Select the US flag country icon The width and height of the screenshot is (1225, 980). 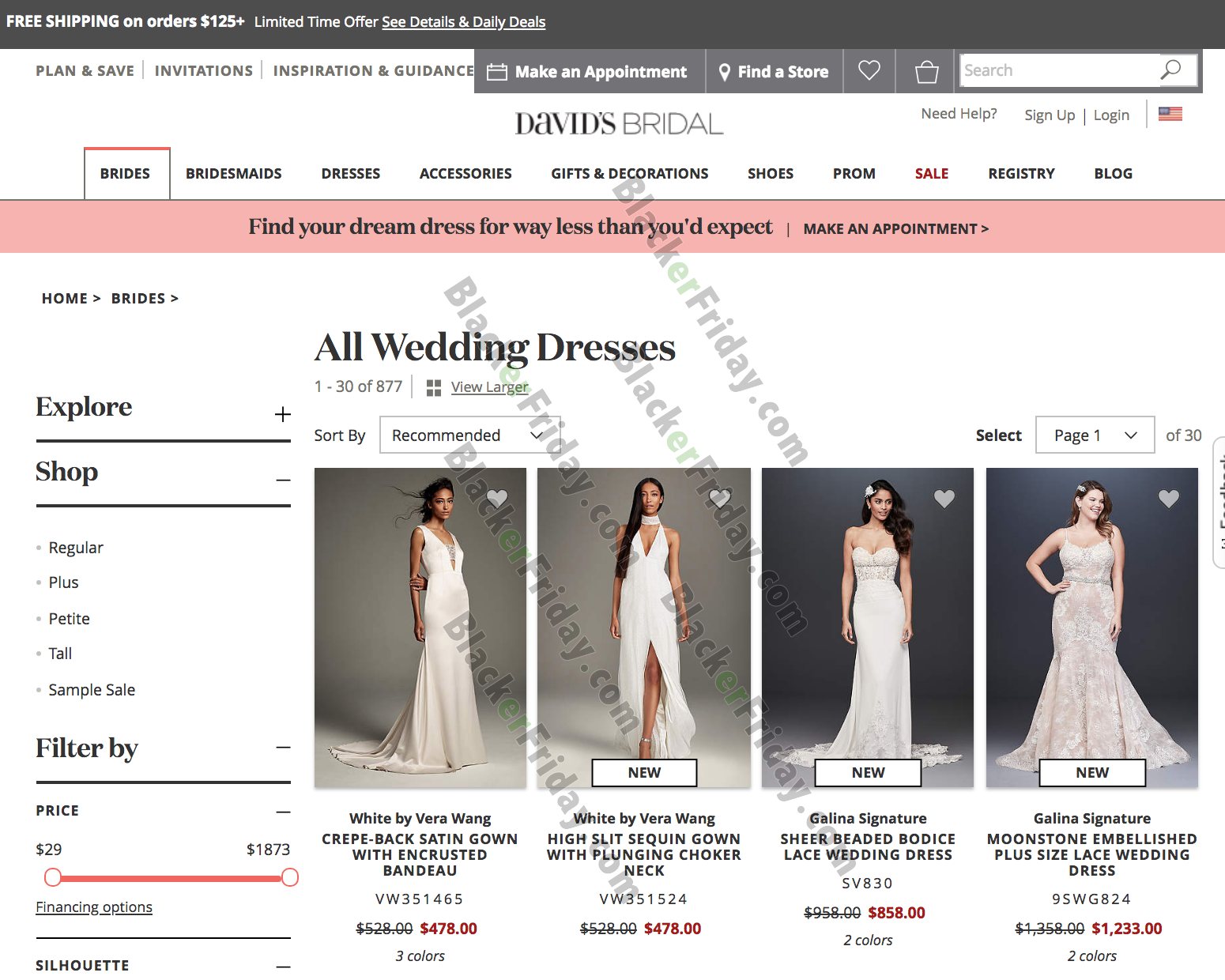click(1170, 114)
